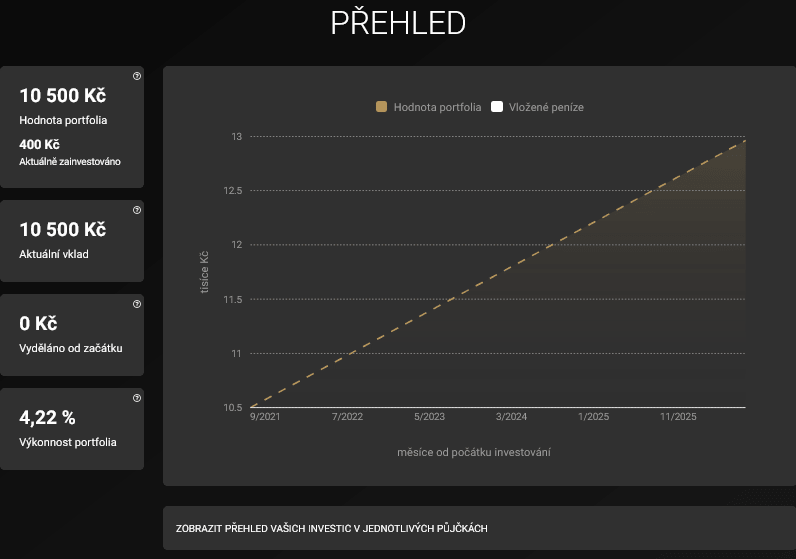Toggle Vložené peníze series in chart legend
796x559 pixels.
click(x=538, y=107)
